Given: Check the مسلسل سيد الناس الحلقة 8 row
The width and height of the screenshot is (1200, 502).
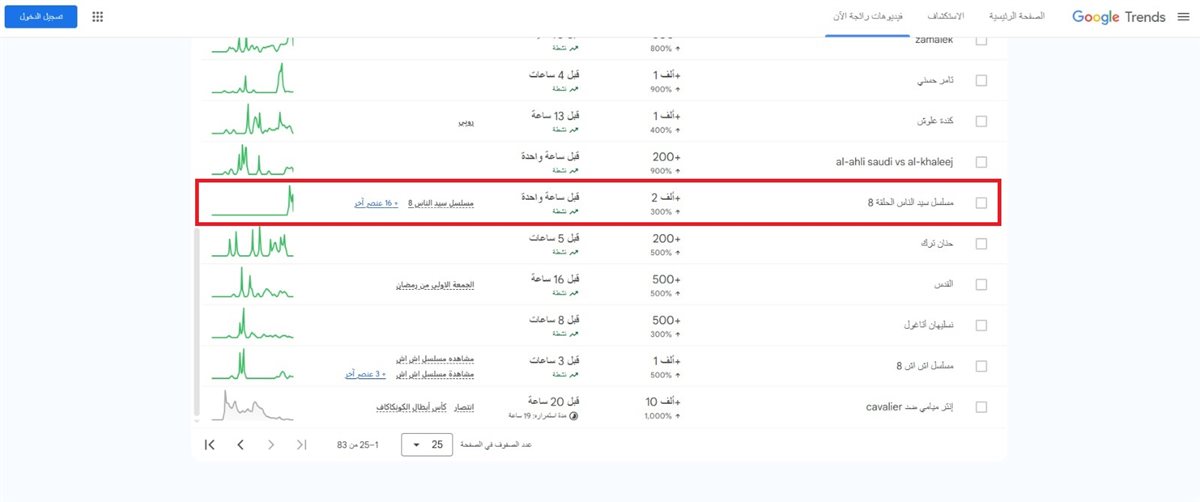Looking at the screenshot, I should [981, 202].
